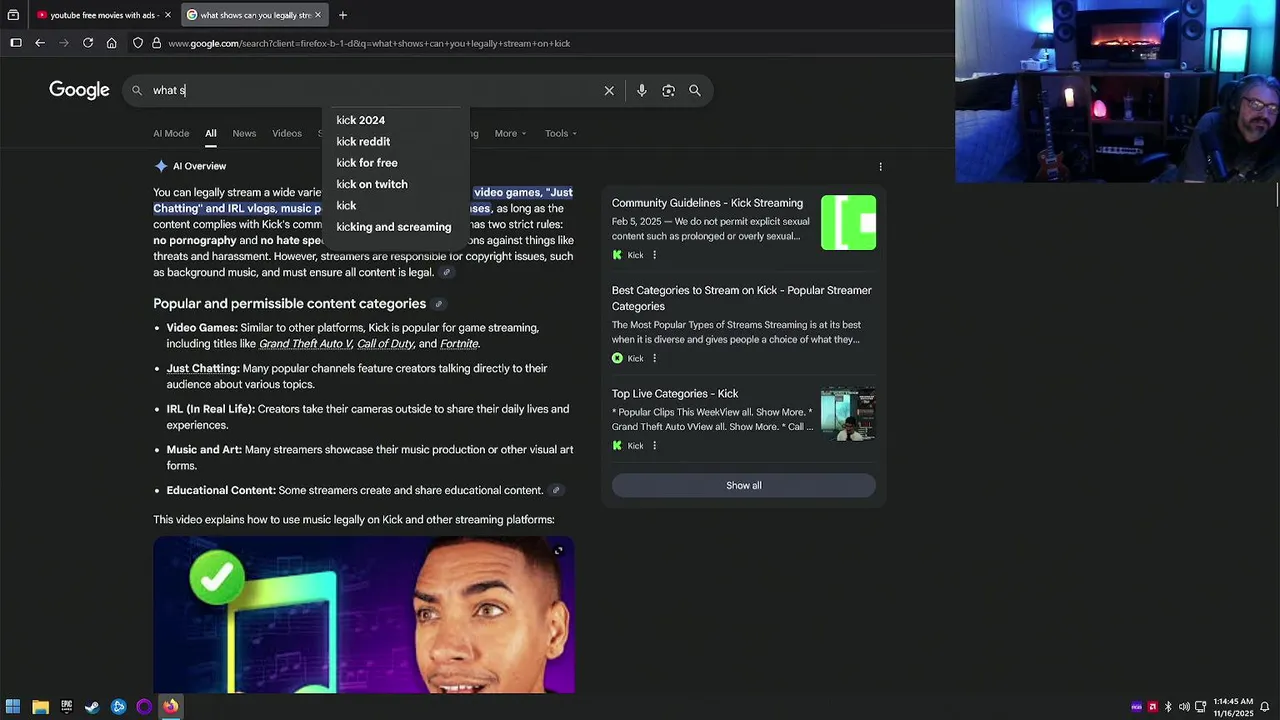The height and width of the screenshot is (720, 1280).
Task: Play the music legally on Kick video
Action: [364, 615]
